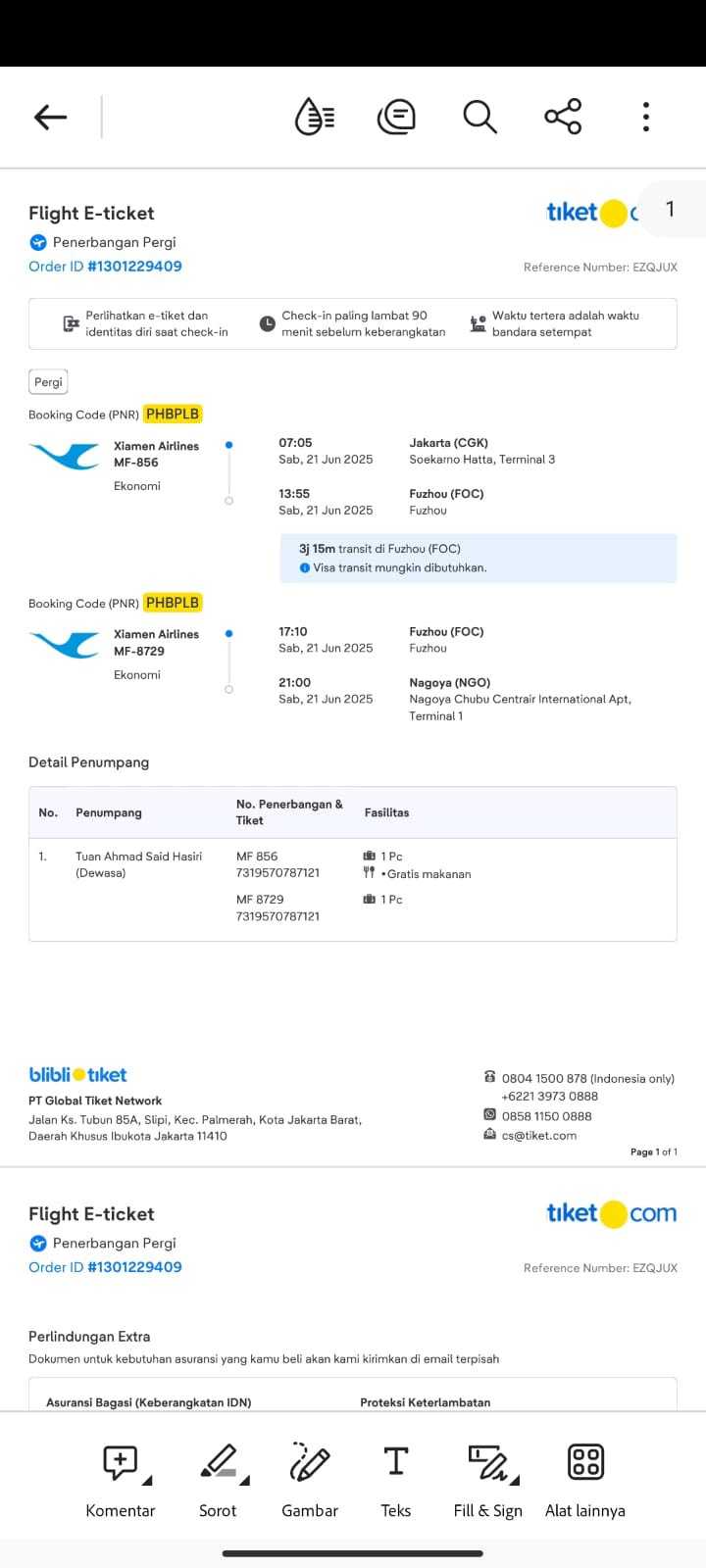Tap the back arrow icon
Screen dimensions: 706x1568
50,118
